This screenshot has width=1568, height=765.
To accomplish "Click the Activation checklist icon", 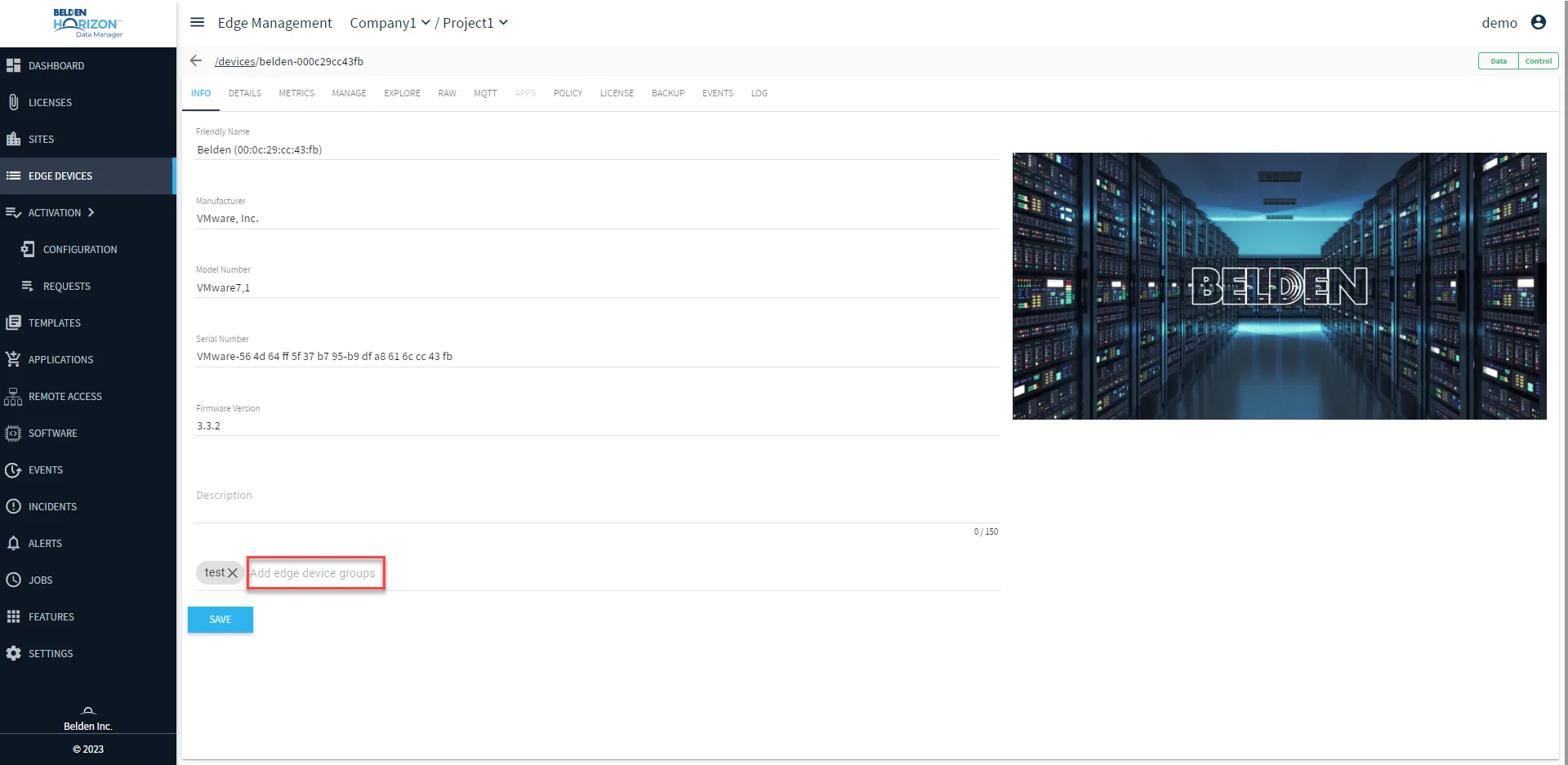I will tap(13, 212).
